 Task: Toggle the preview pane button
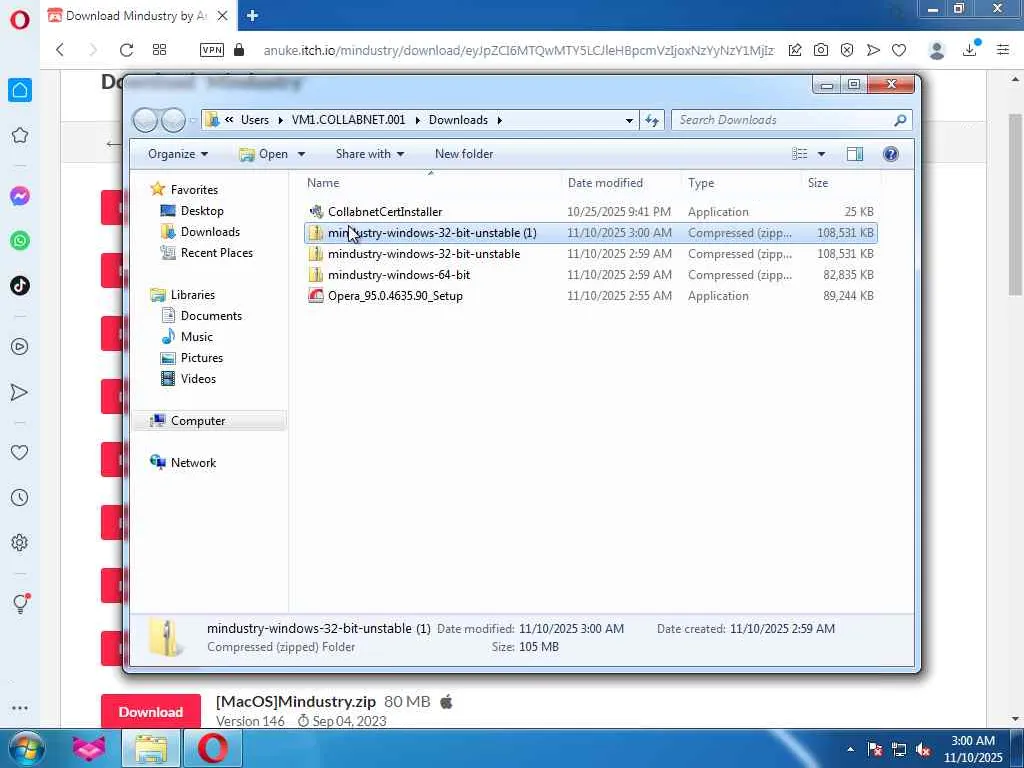[854, 154]
